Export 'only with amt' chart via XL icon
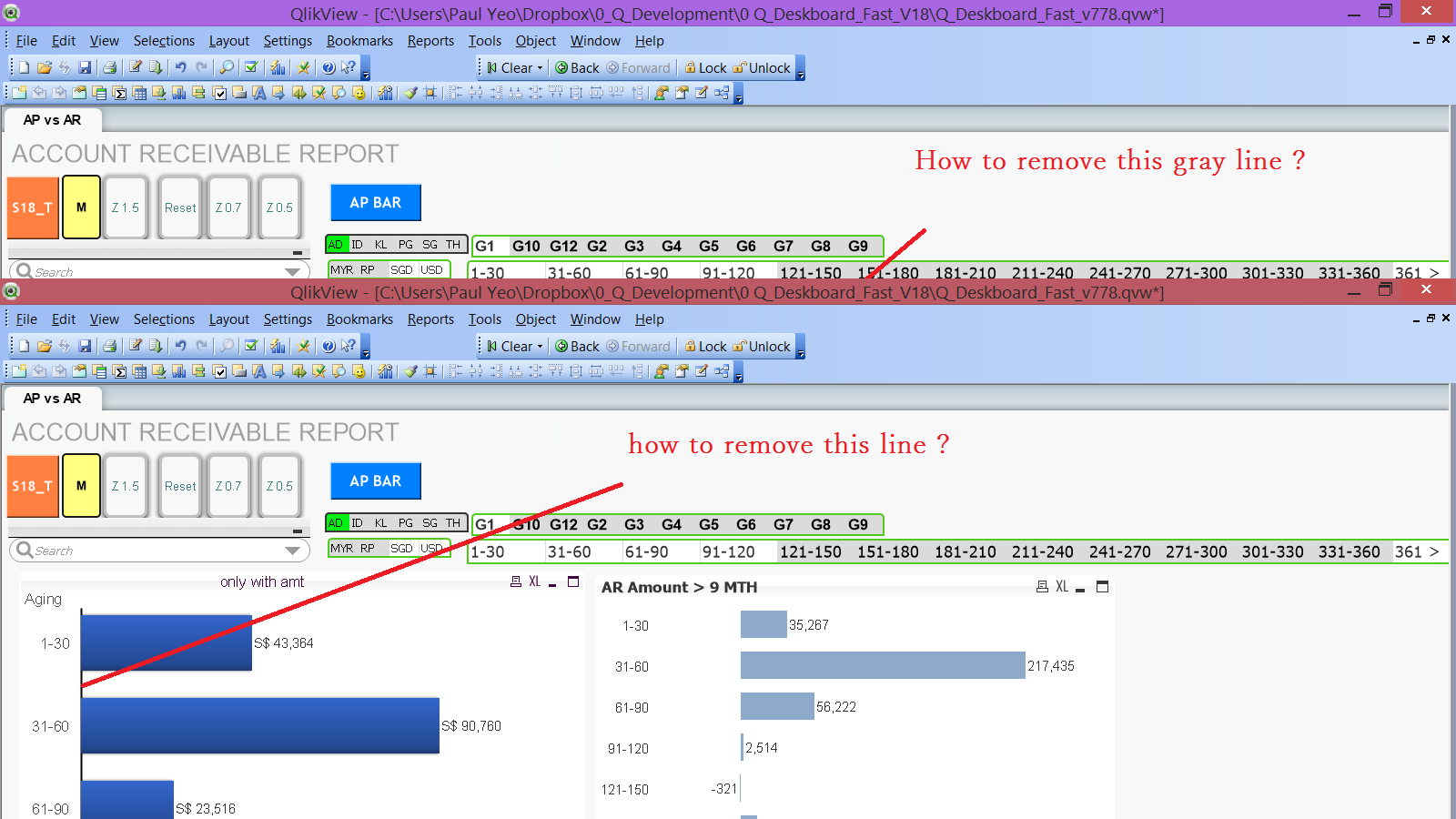Image resolution: width=1456 pixels, height=819 pixels. point(535,581)
